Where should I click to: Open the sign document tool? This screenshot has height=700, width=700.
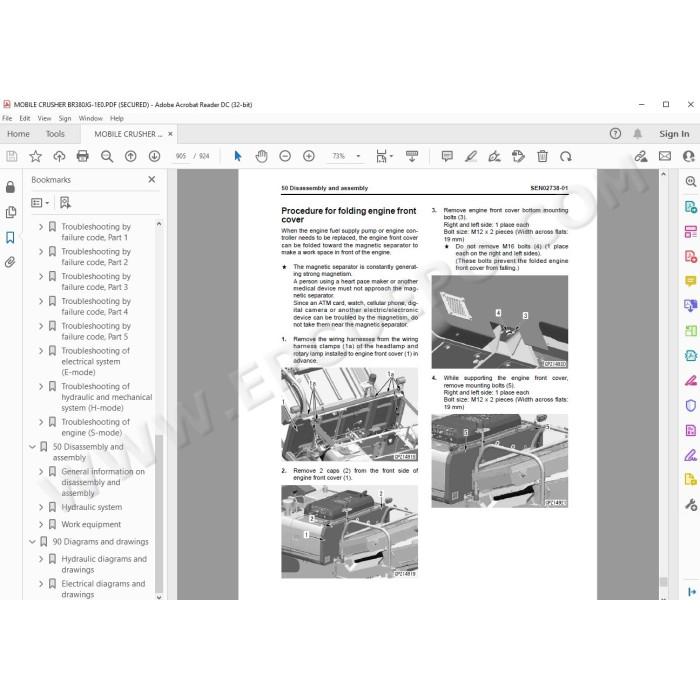click(494, 156)
